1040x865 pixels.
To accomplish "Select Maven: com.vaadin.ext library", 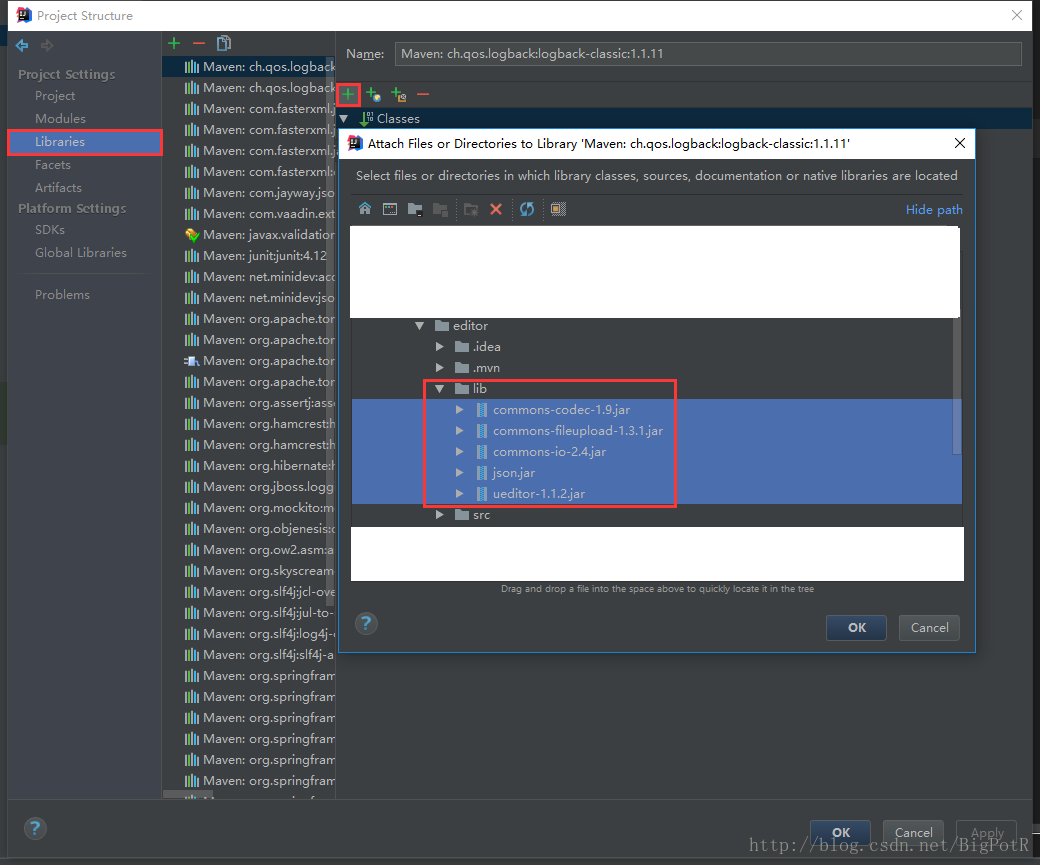I will point(249,214).
